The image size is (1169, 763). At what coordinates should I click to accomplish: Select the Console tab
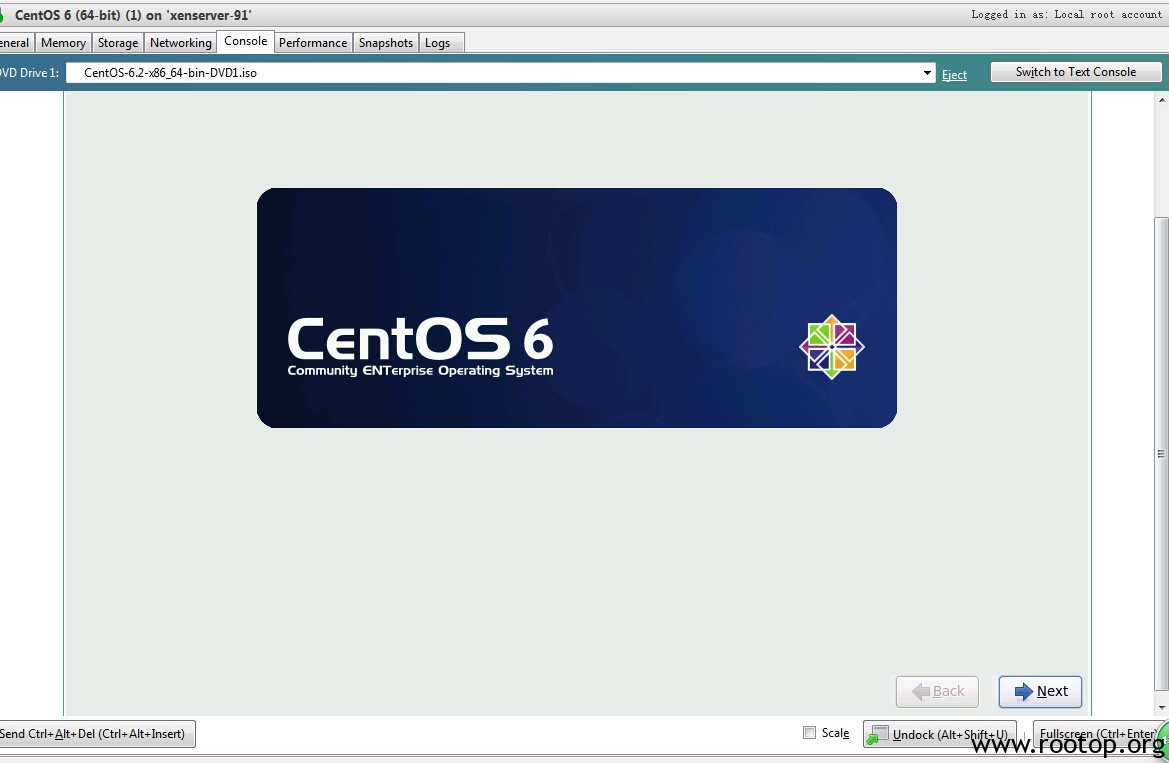[245, 41]
